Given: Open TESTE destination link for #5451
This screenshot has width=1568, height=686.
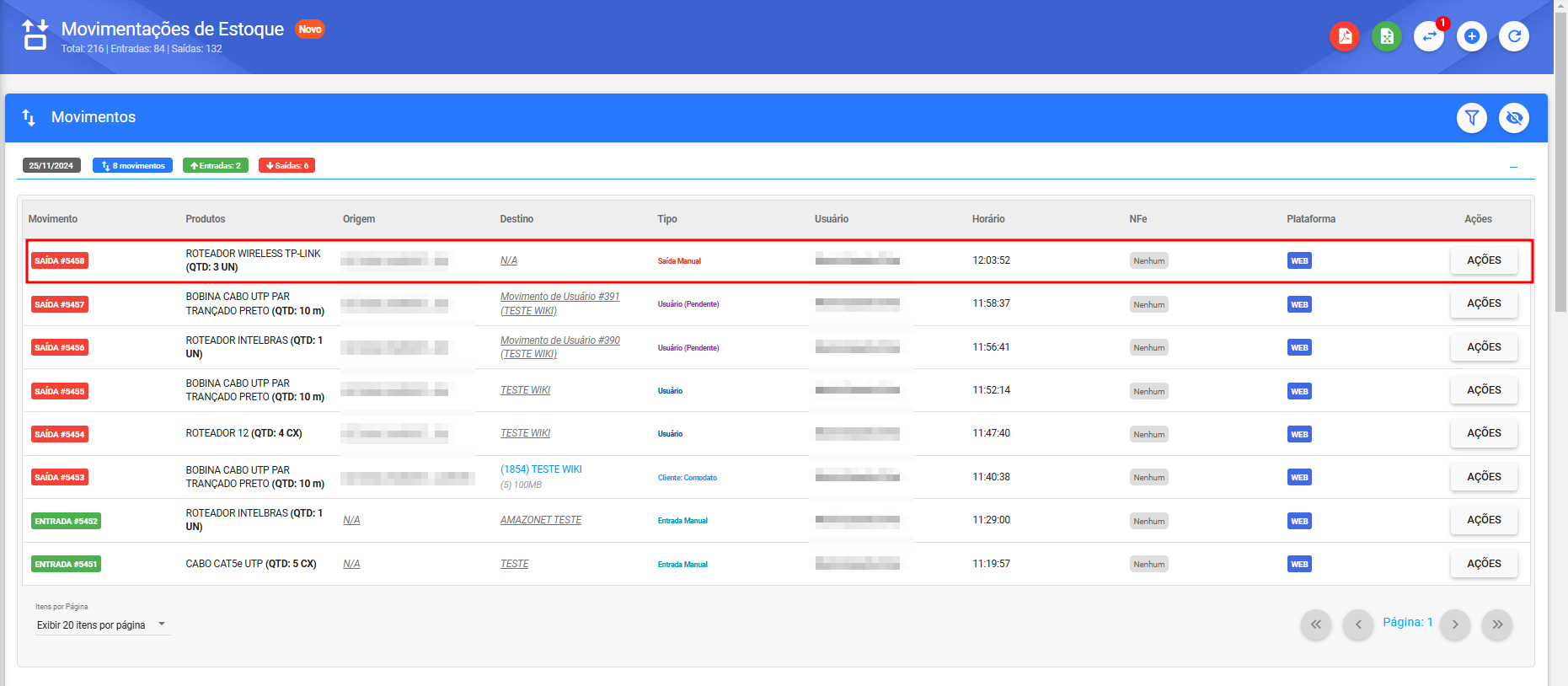Looking at the screenshot, I should click(x=515, y=564).
